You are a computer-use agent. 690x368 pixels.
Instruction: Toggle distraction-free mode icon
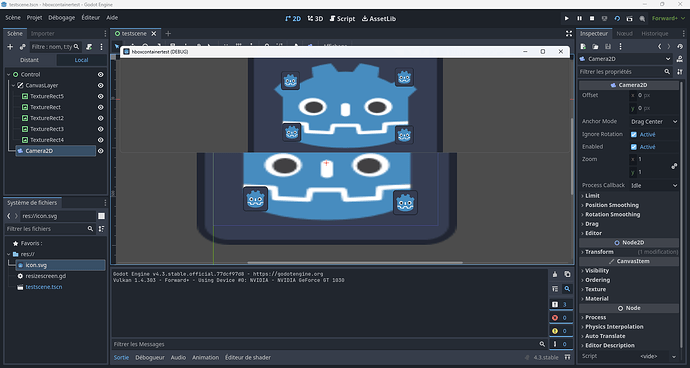pos(569,33)
